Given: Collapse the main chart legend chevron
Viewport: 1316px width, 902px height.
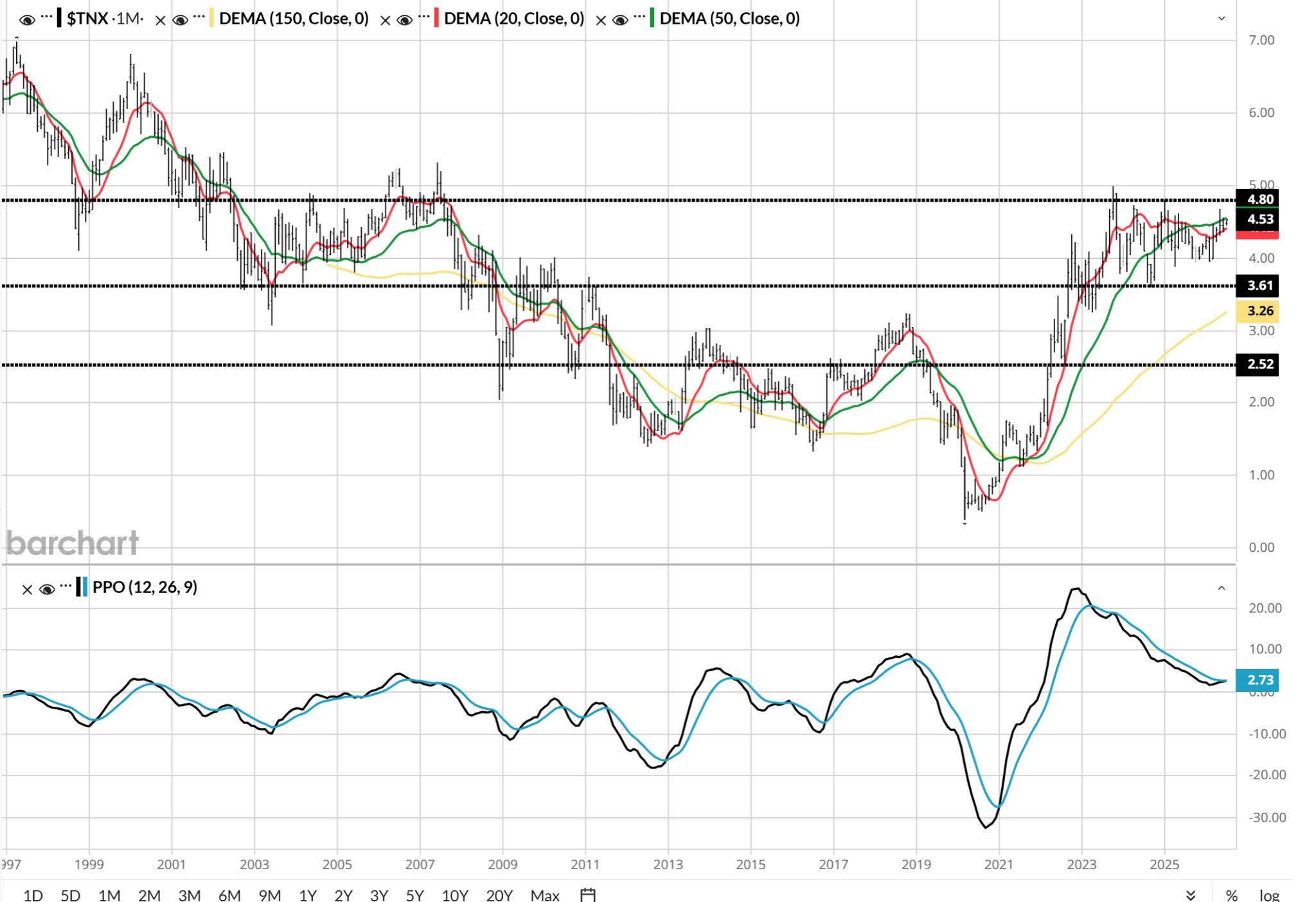Looking at the screenshot, I should pos(1222,19).
